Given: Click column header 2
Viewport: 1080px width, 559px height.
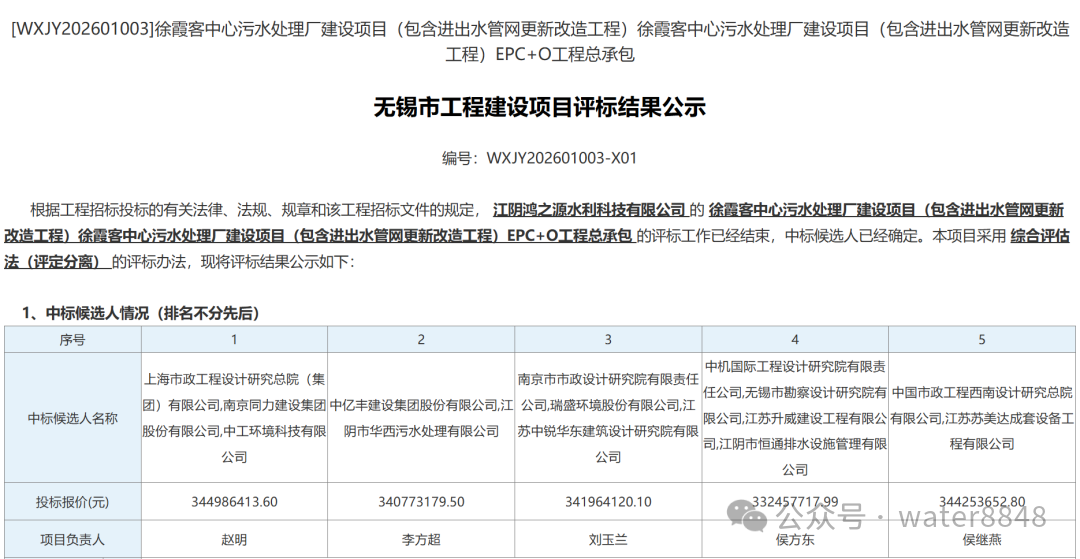Looking at the screenshot, I should (421, 339).
